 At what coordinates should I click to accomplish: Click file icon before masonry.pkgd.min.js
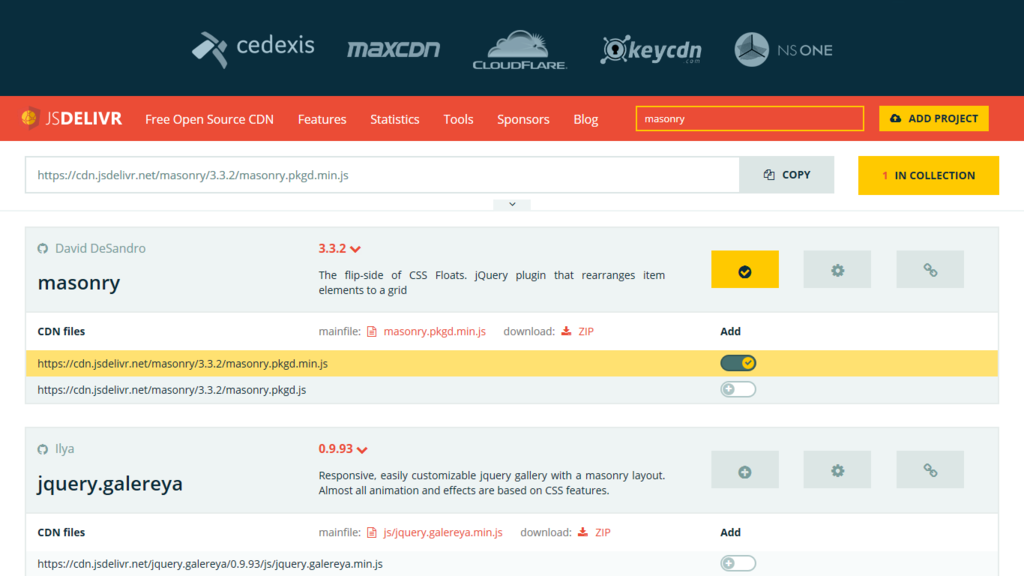(372, 331)
